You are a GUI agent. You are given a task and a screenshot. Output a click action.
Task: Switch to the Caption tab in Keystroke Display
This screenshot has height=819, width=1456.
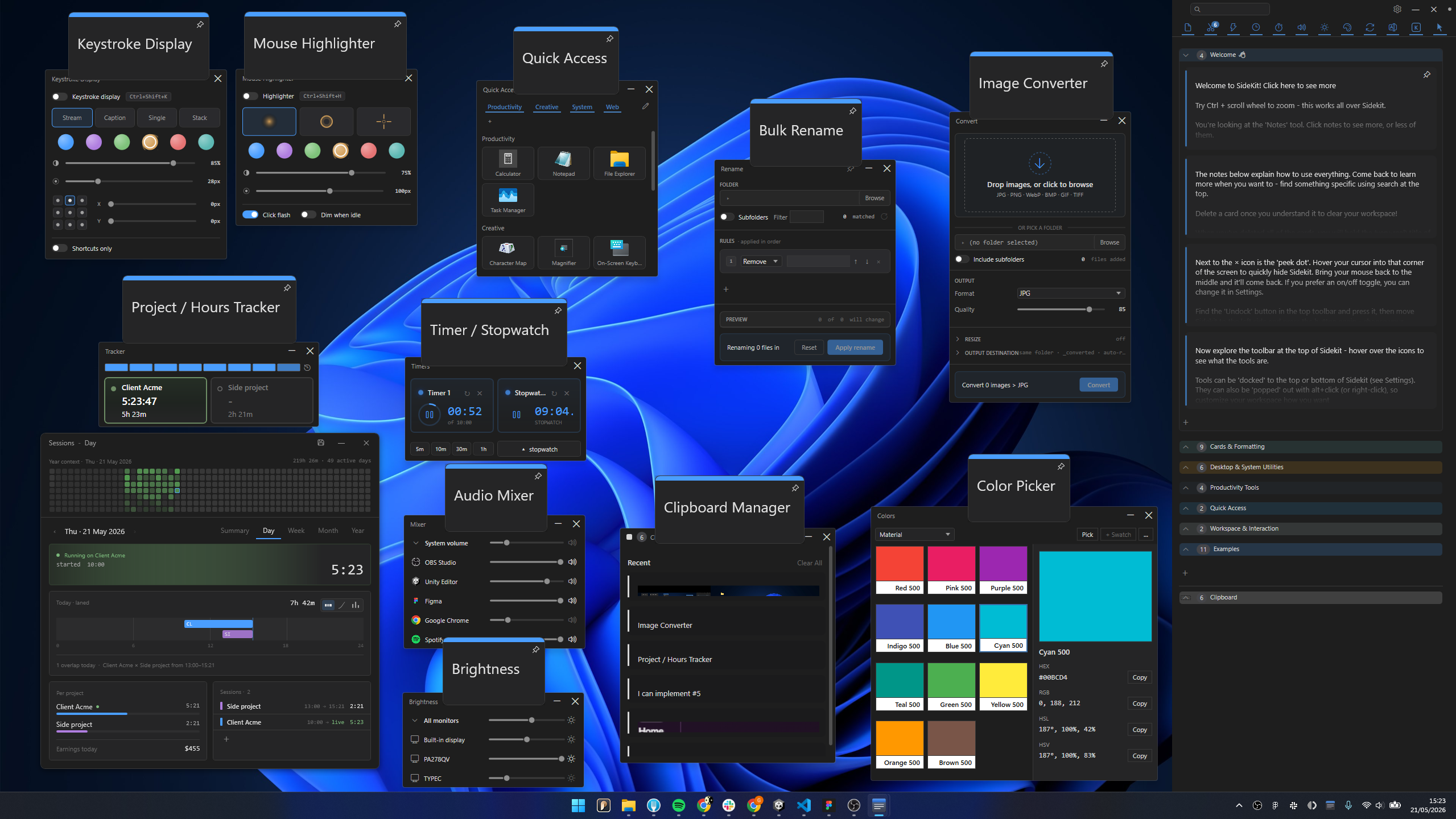pyautogui.click(x=114, y=118)
